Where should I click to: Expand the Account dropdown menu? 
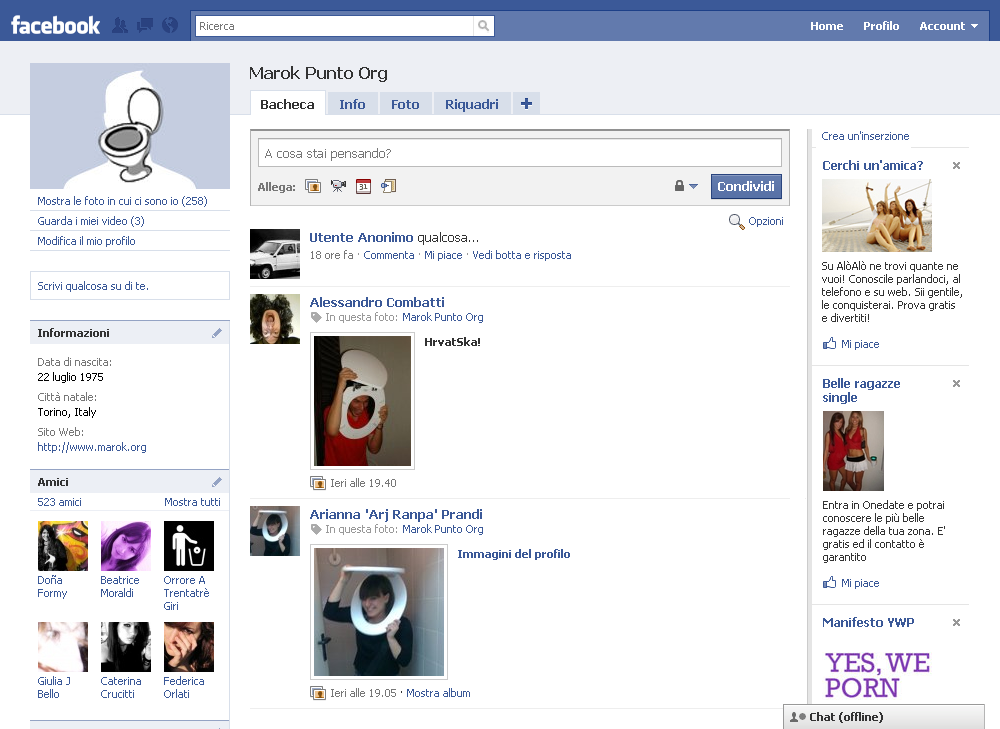948,26
